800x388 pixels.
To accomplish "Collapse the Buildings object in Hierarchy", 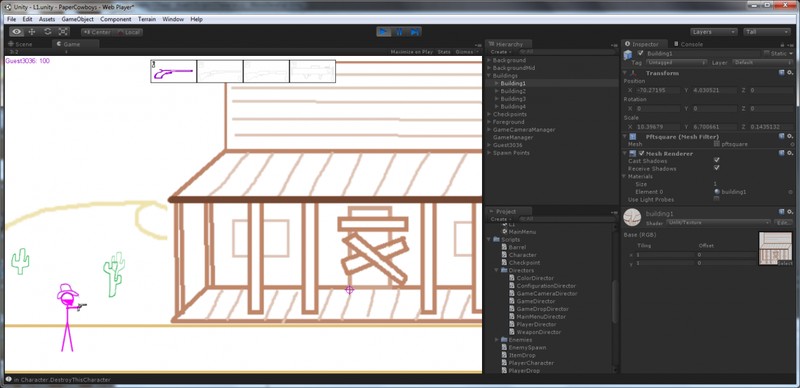I will coord(489,76).
